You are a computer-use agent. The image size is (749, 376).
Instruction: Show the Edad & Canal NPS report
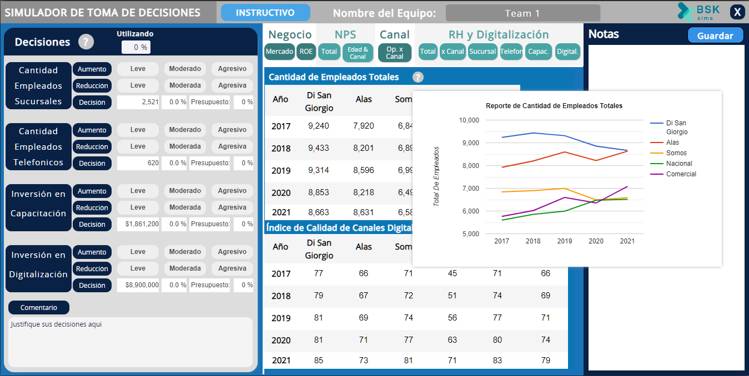(358, 53)
